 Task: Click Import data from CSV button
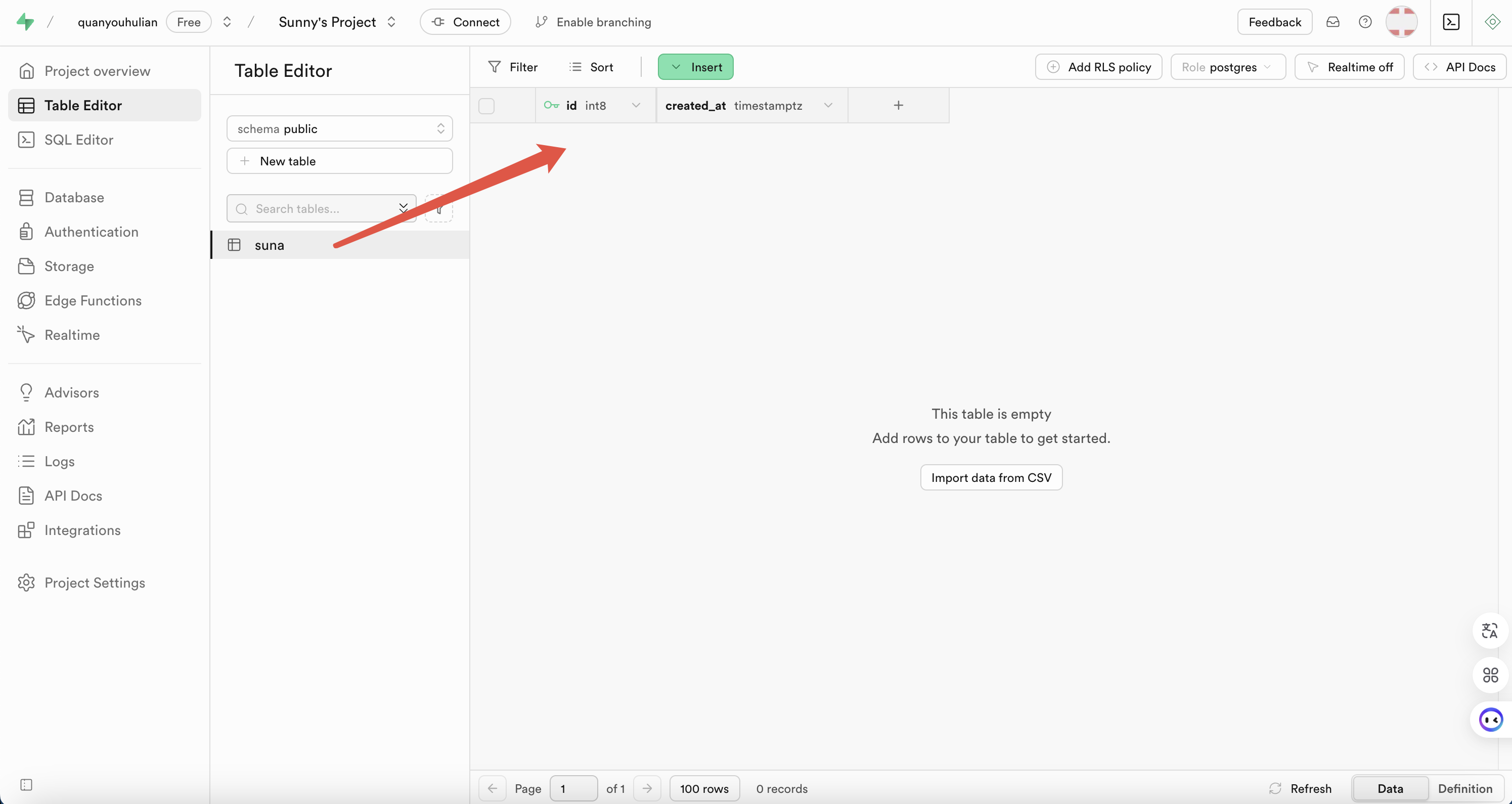[991, 478]
